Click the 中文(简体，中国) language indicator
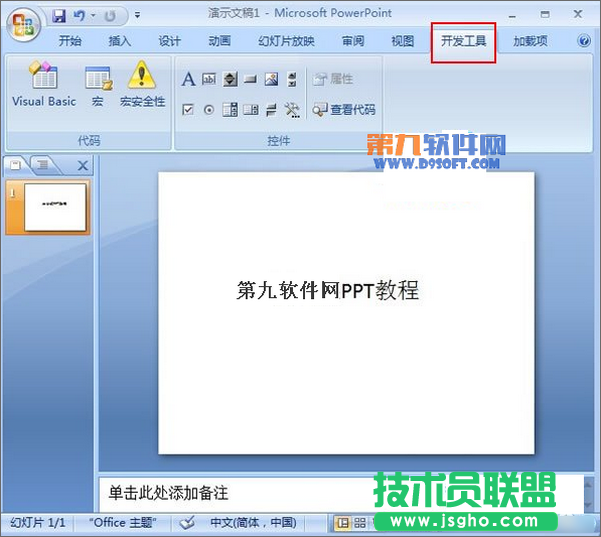 [x=253, y=522]
